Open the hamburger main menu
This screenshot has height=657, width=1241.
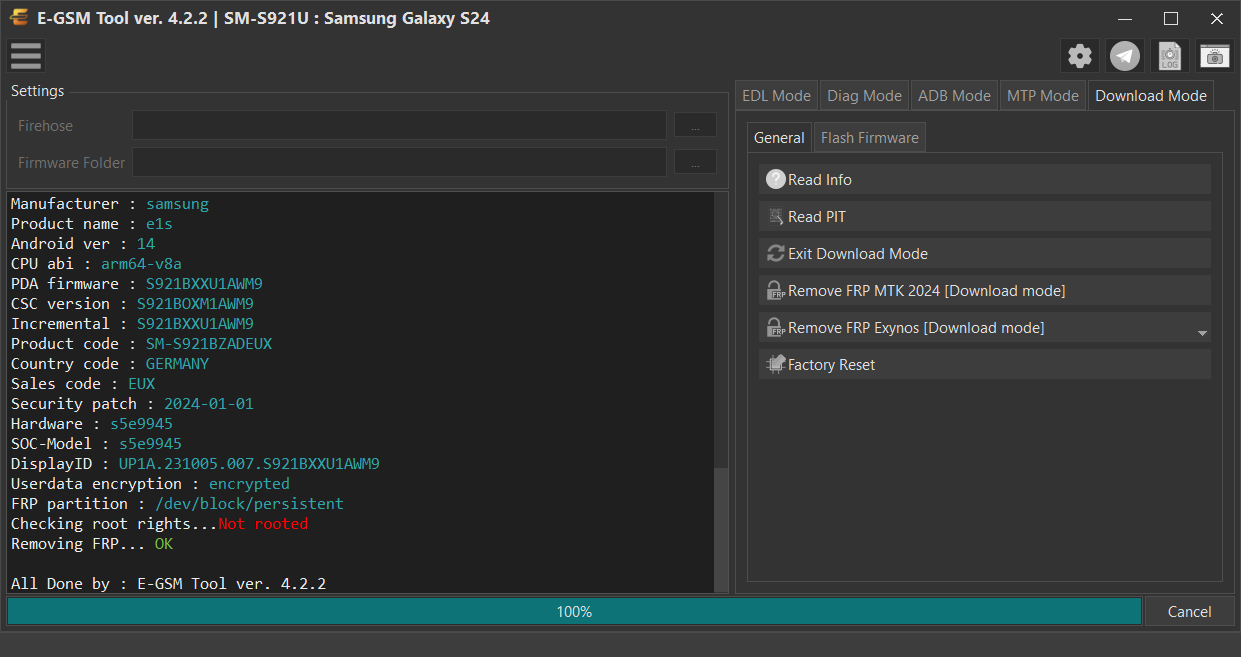pyautogui.click(x=26, y=56)
